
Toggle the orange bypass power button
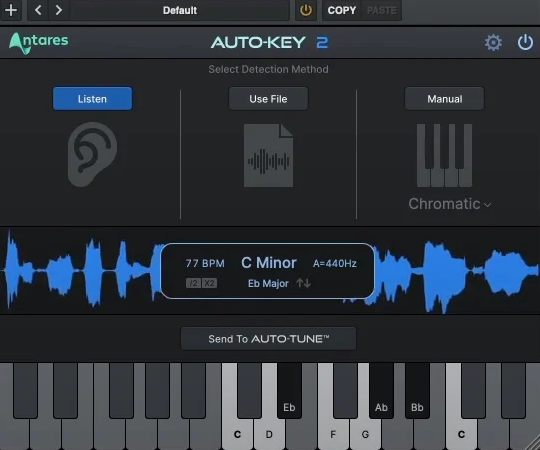(306, 10)
